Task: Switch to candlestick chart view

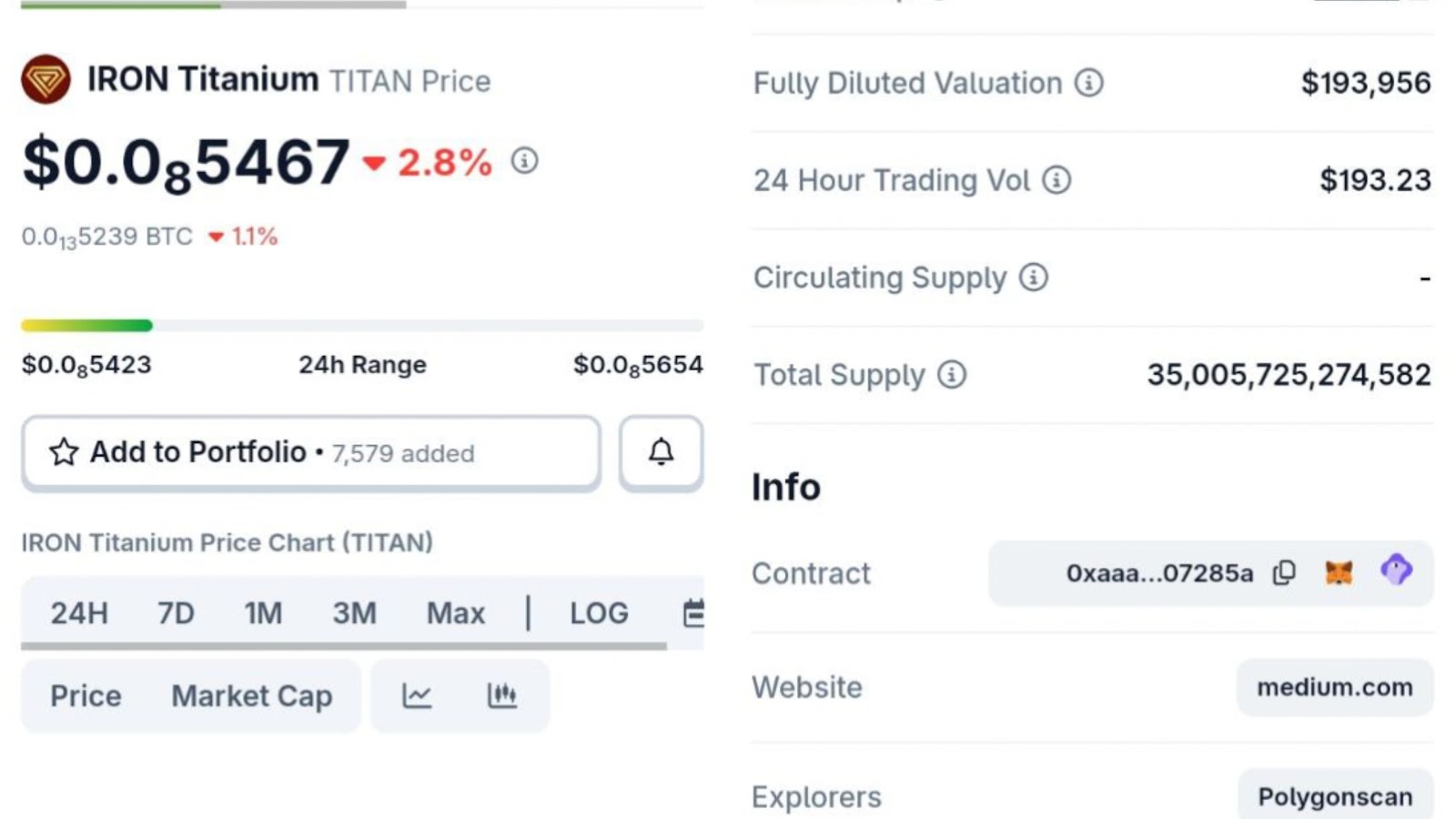Action: tap(501, 696)
